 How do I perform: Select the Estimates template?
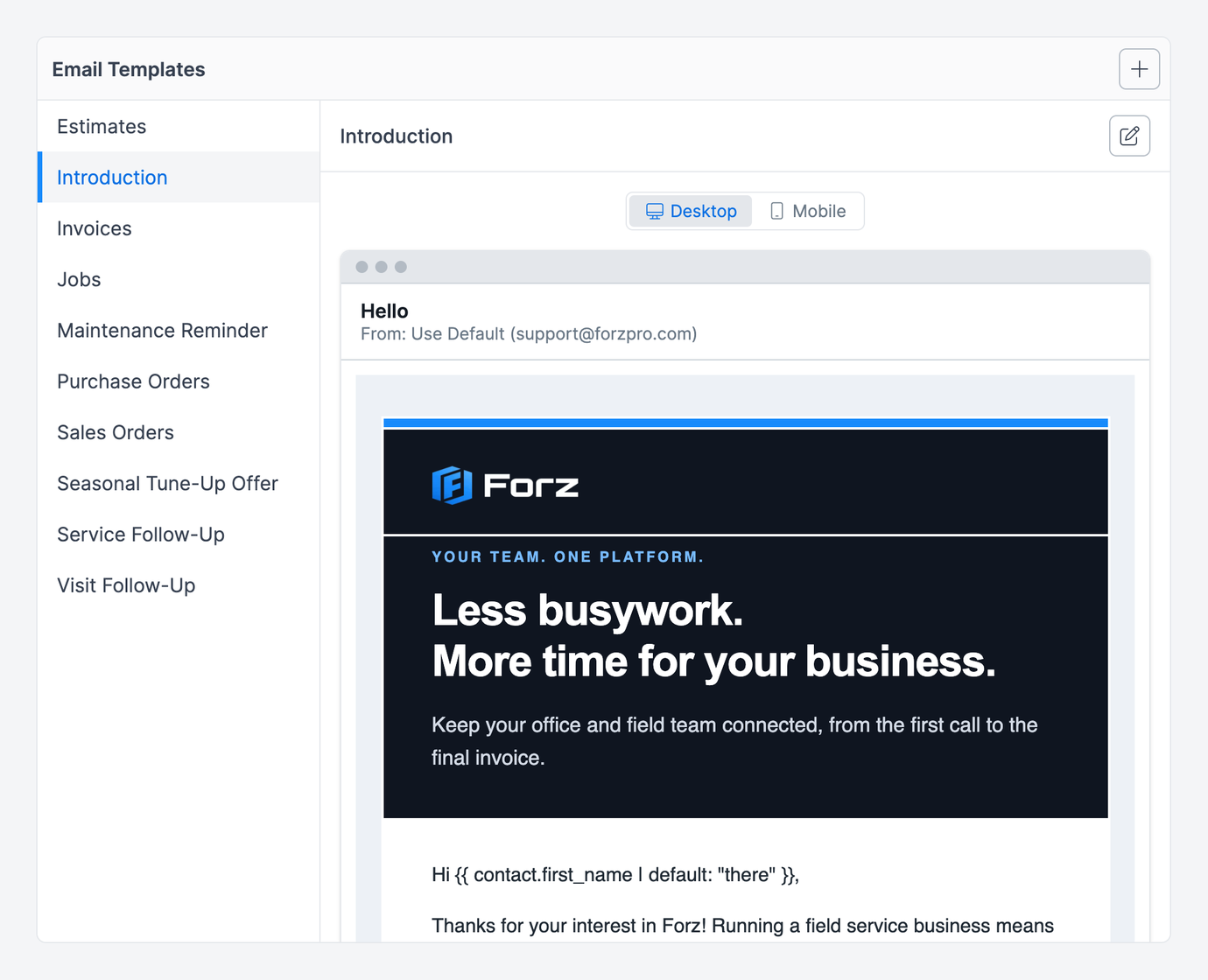179,127
